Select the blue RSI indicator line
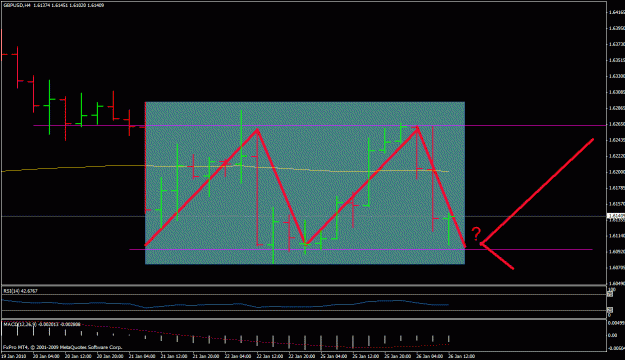The image size is (625, 360). [x=225, y=304]
